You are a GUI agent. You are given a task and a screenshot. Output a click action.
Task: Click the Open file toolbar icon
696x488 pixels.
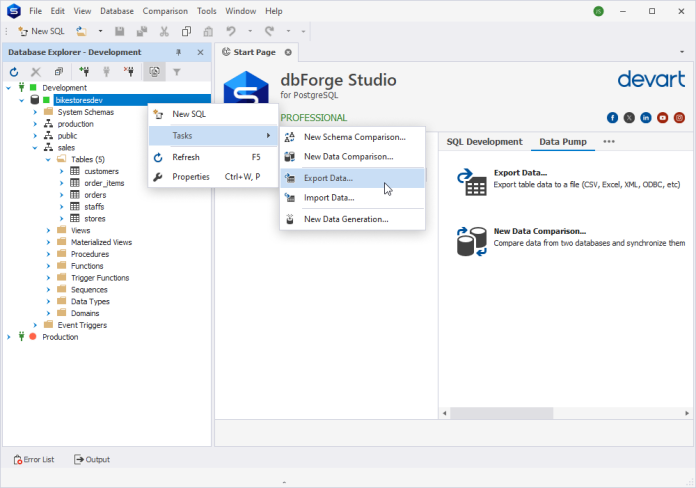point(81,31)
